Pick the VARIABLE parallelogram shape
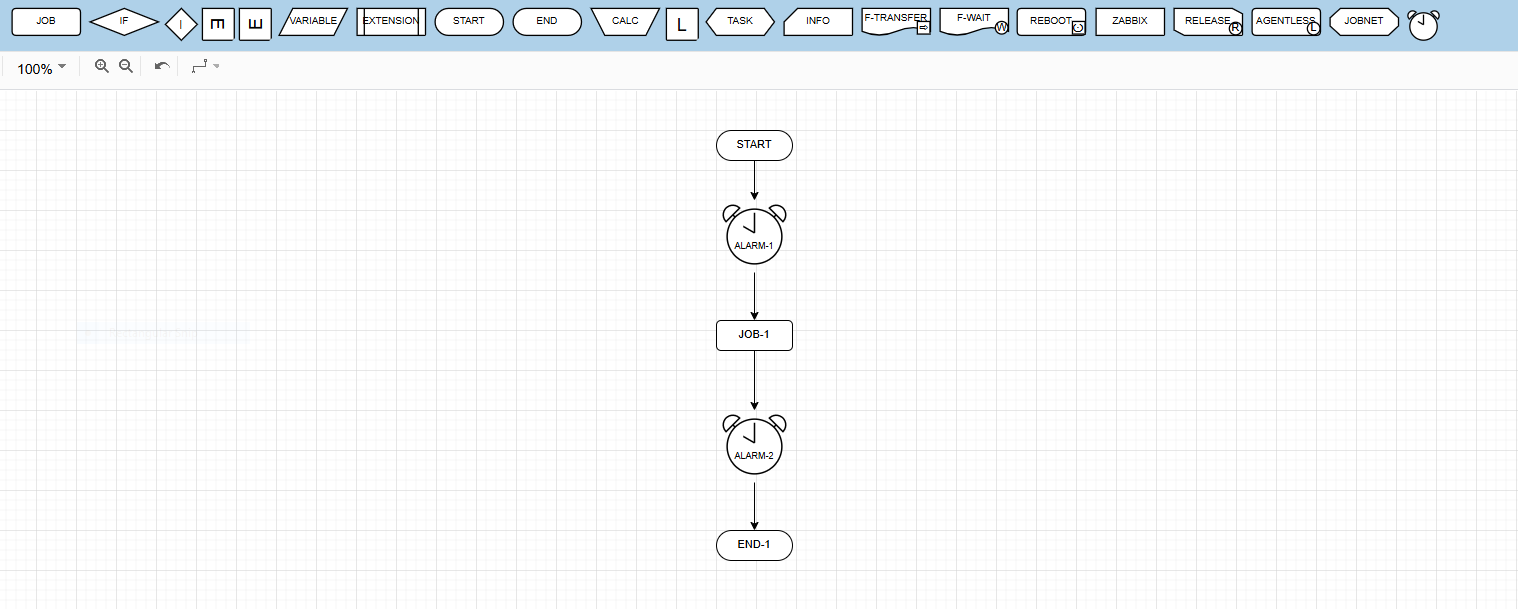 coord(313,21)
